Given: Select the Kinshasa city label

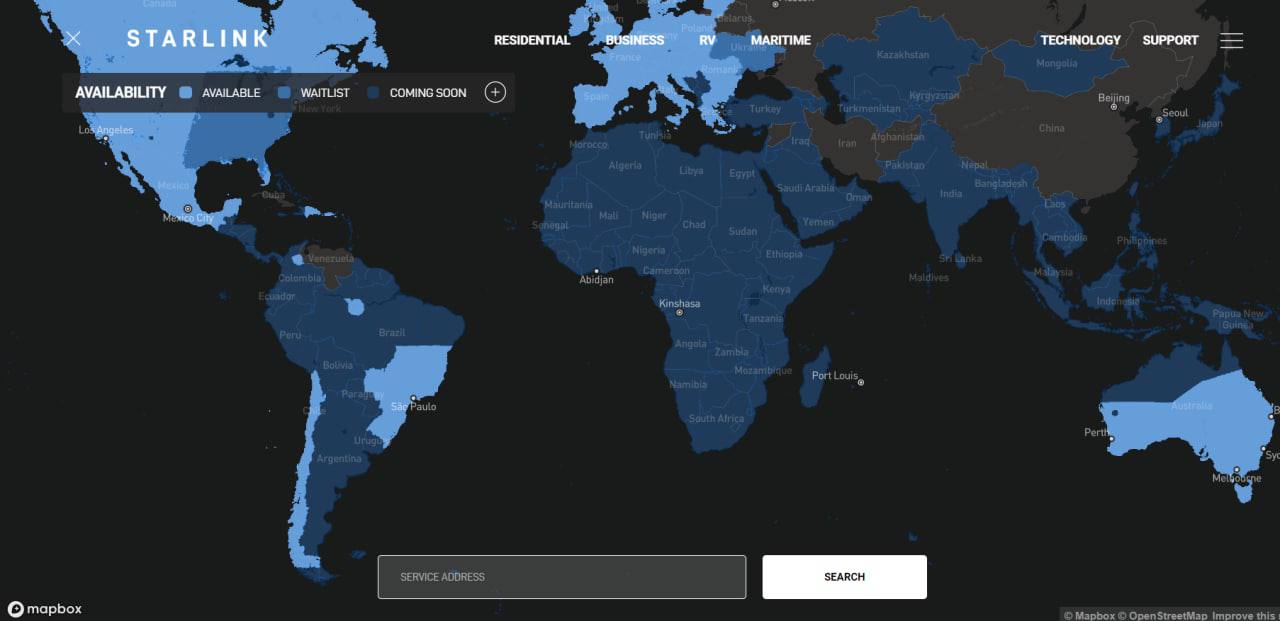Looking at the screenshot, I should 680,303.
